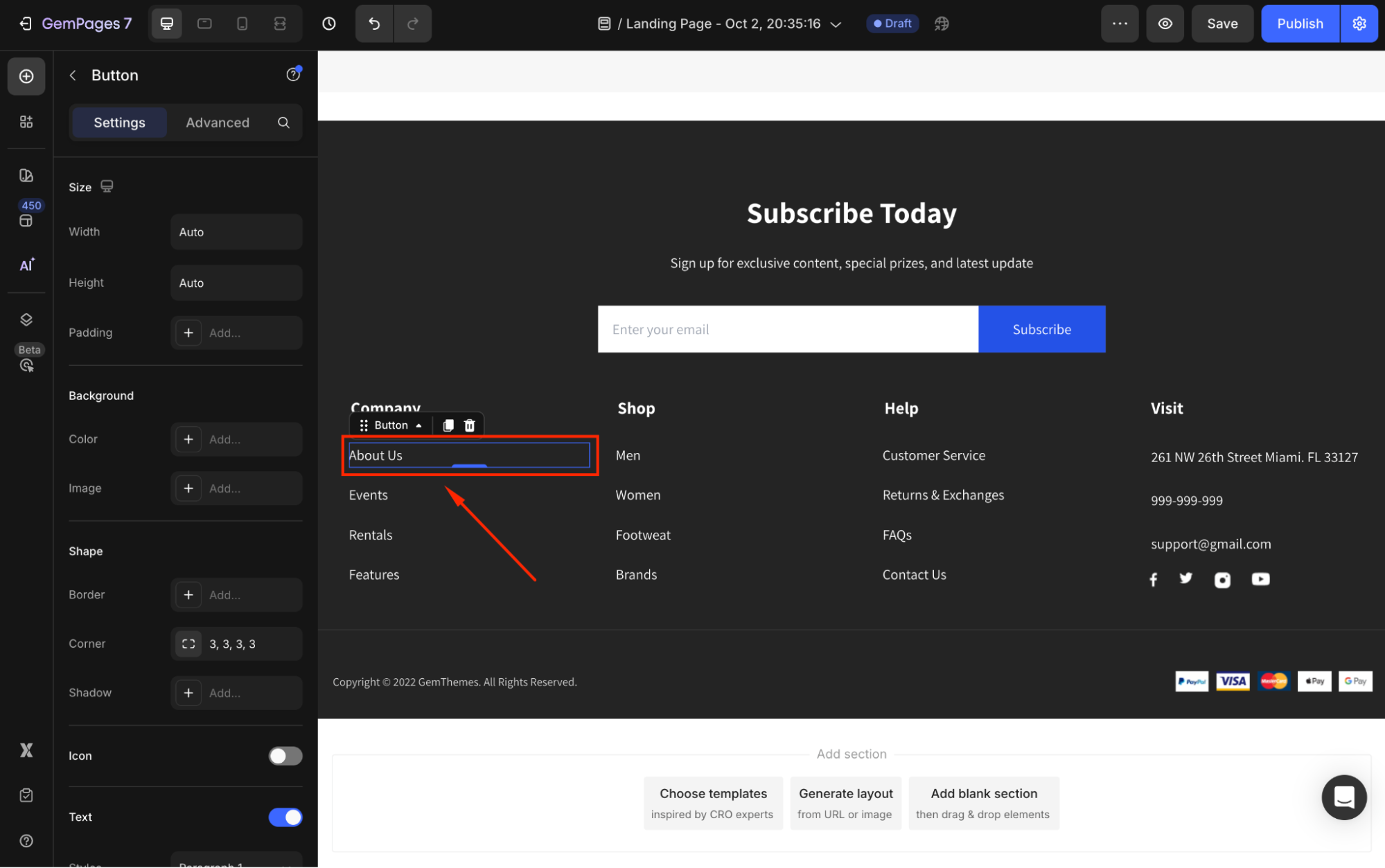Open the add elements plus icon
This screenshot has height=868, width=1385.
point(26,76)
